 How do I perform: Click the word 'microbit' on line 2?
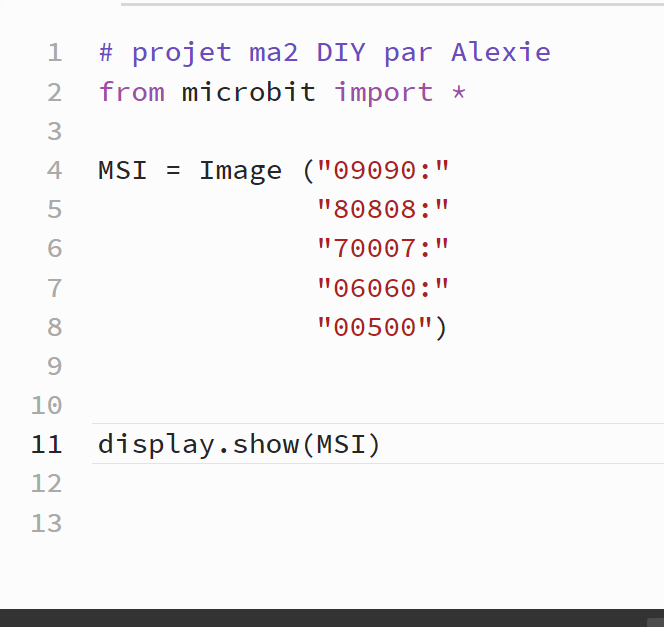click(249, 92)
